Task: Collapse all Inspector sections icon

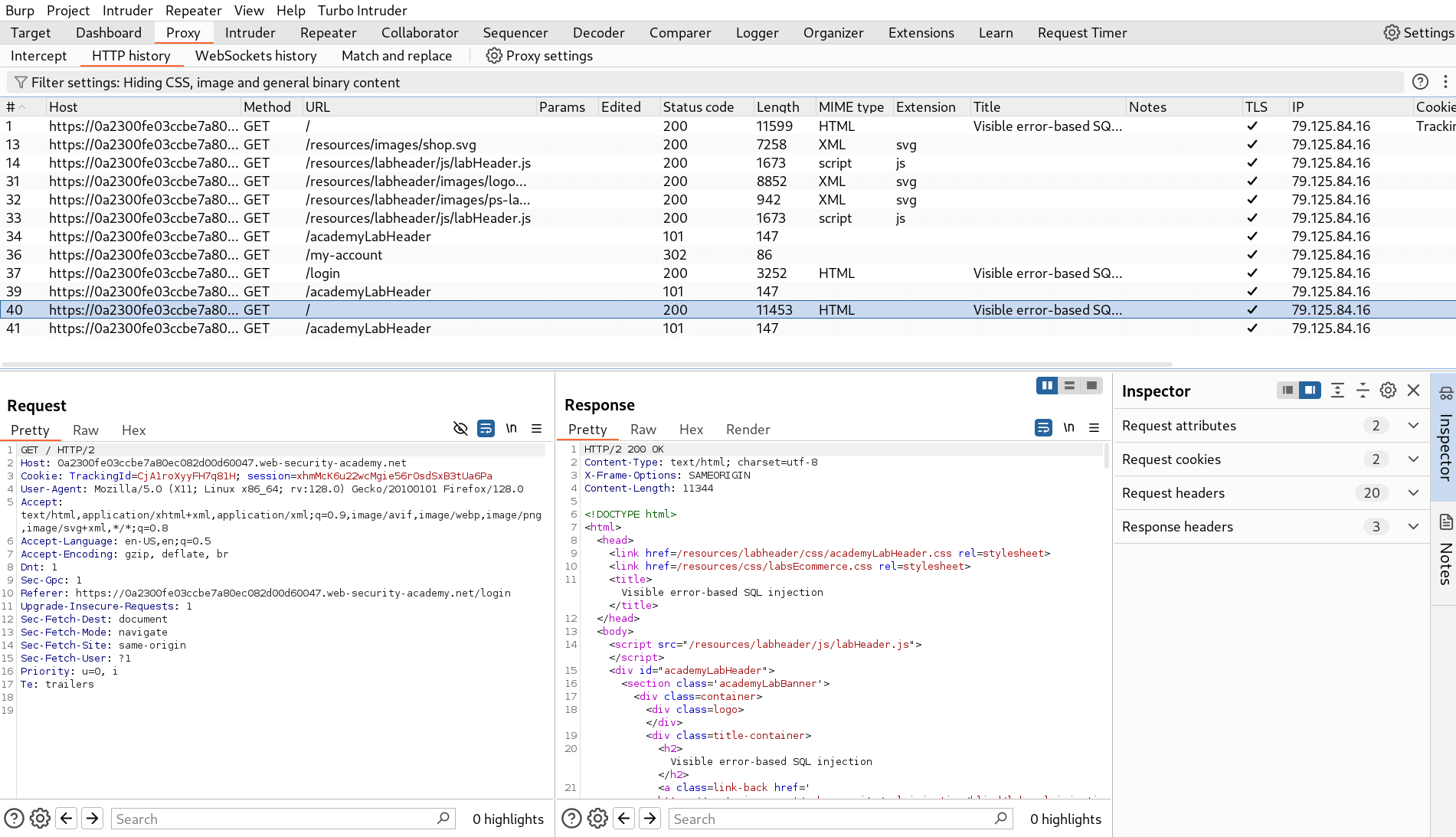Action: point(1363,391)
